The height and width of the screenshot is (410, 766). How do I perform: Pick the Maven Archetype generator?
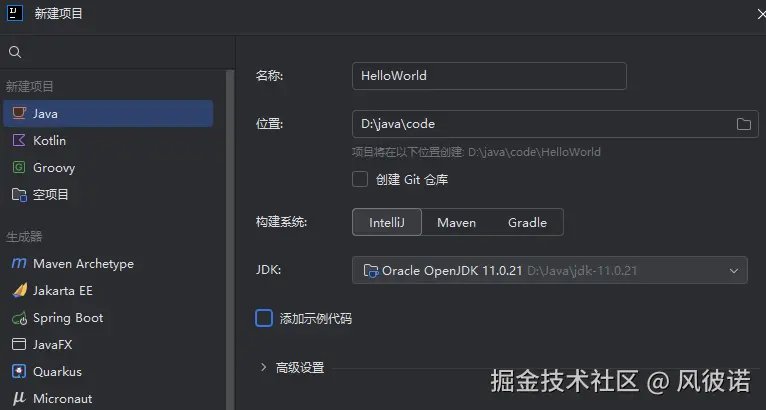point(108,263)
